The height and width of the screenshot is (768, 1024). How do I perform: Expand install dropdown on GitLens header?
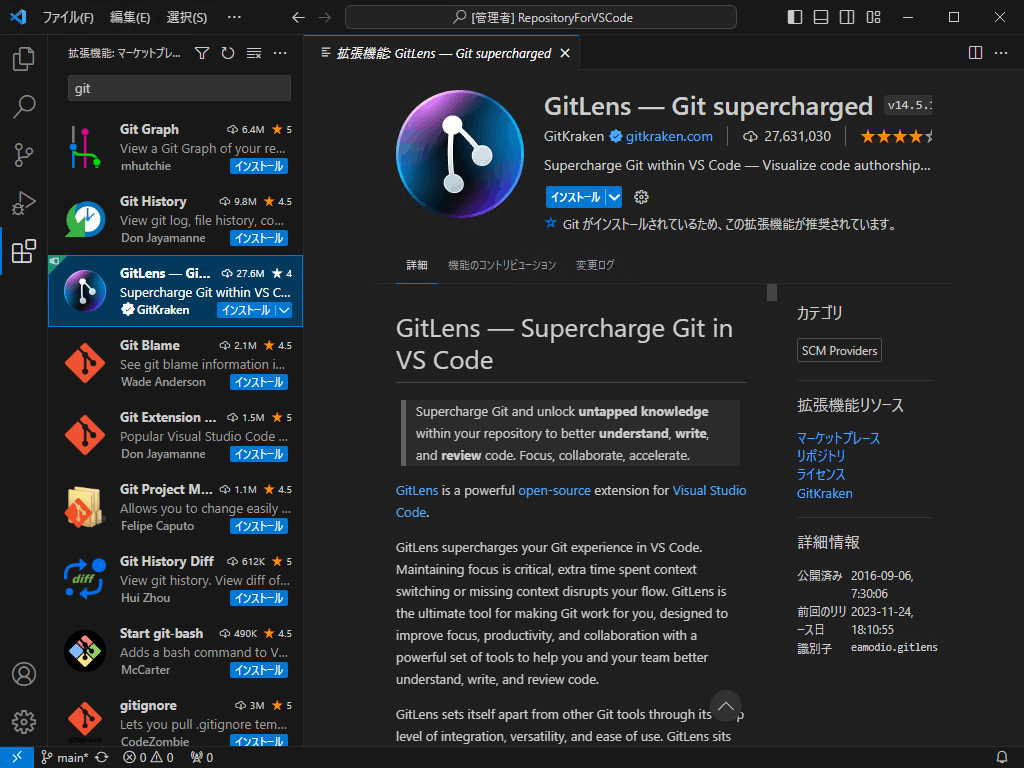(x=615, y=197)
